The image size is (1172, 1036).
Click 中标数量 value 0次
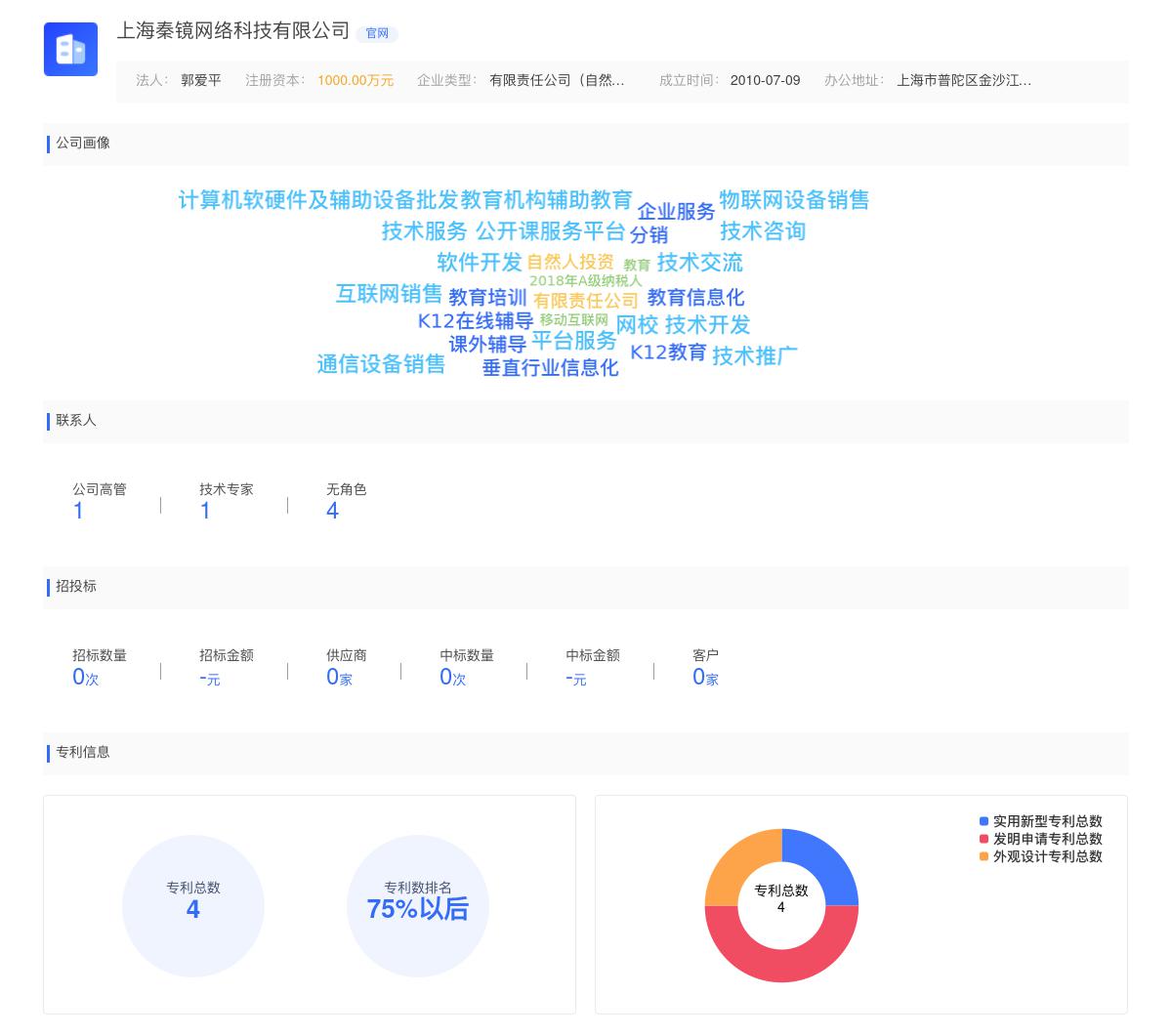[453, 677]
